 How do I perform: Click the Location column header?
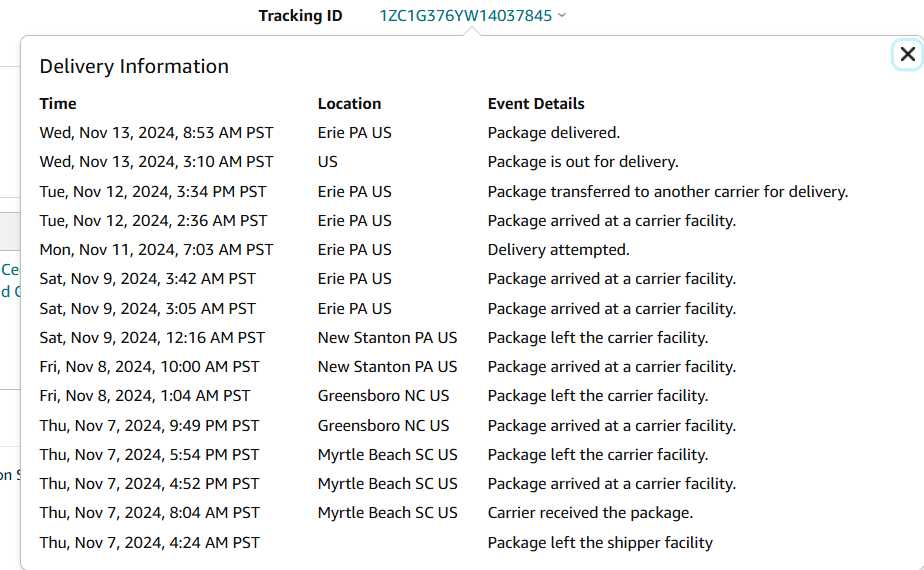click(349, 104)
